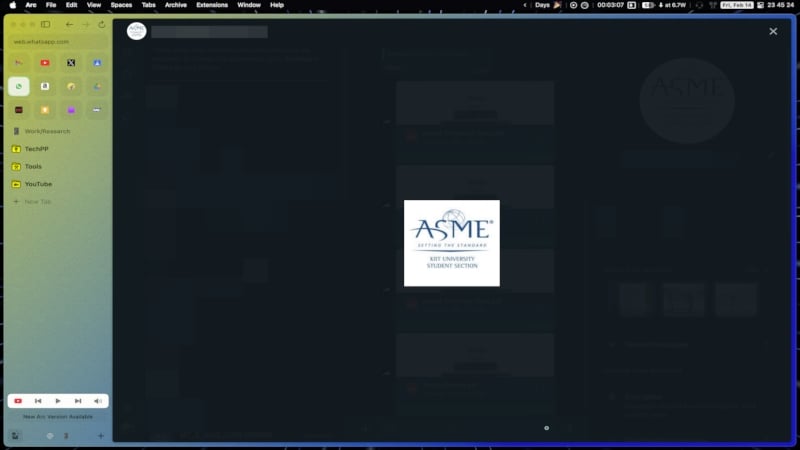Screen dimensions: 800x450
Task: Click the battery status icon in menu bar
Action: click(x=648, y=5)
